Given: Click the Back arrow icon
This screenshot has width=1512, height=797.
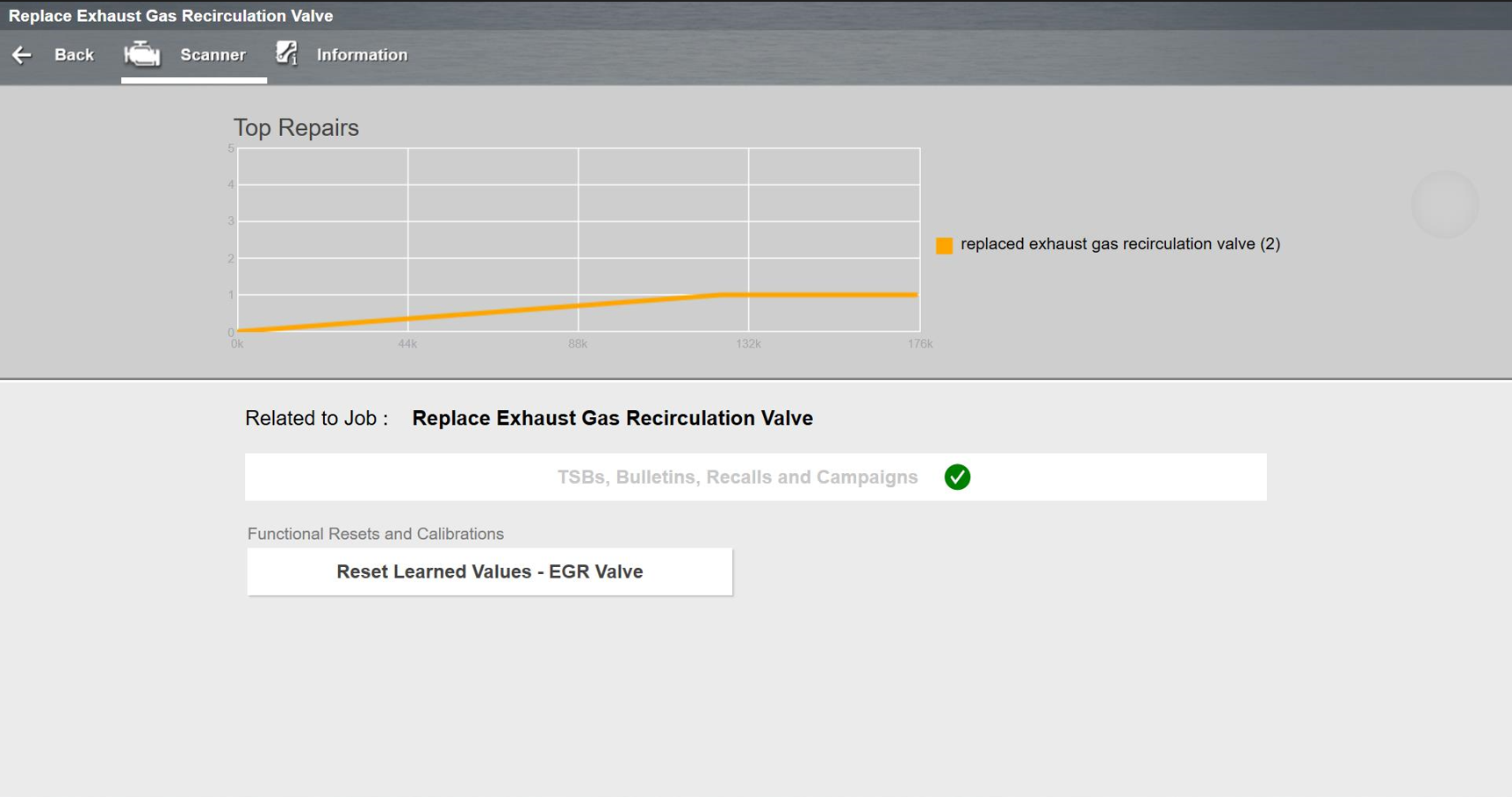Looking at the screenshot, I should pos(22,55).
